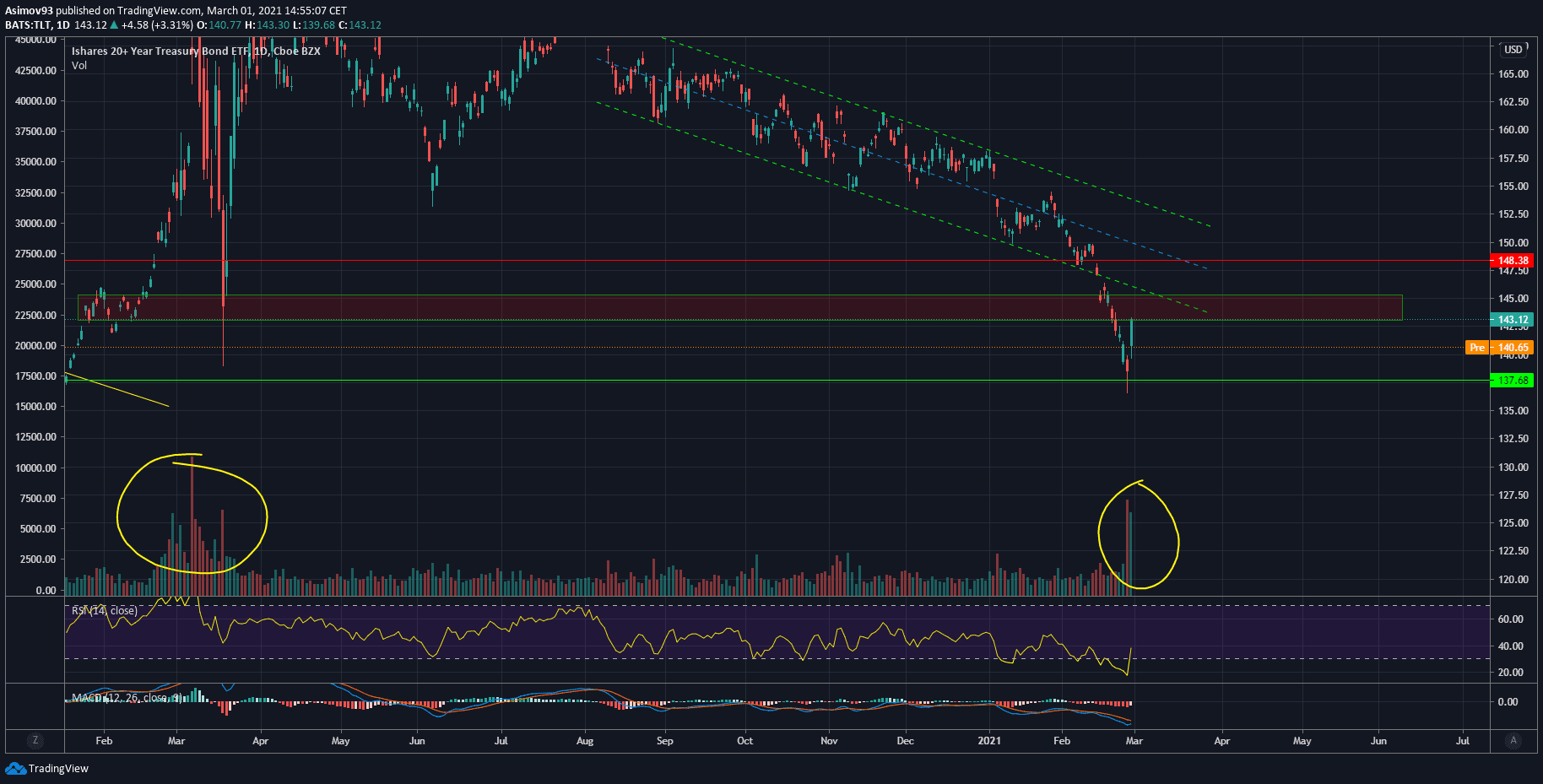The height and width of the screenshot is (784, 1543).
Task: Click the Z timezone icon at bottom-left
Action: point(35,740)
